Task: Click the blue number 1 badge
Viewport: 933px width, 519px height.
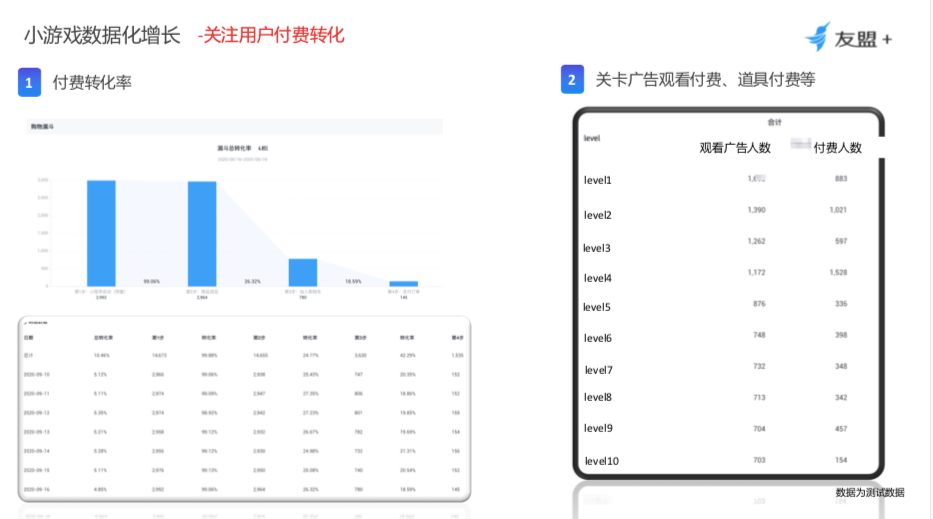Action: pyautogui.click(x=29, y=82)
